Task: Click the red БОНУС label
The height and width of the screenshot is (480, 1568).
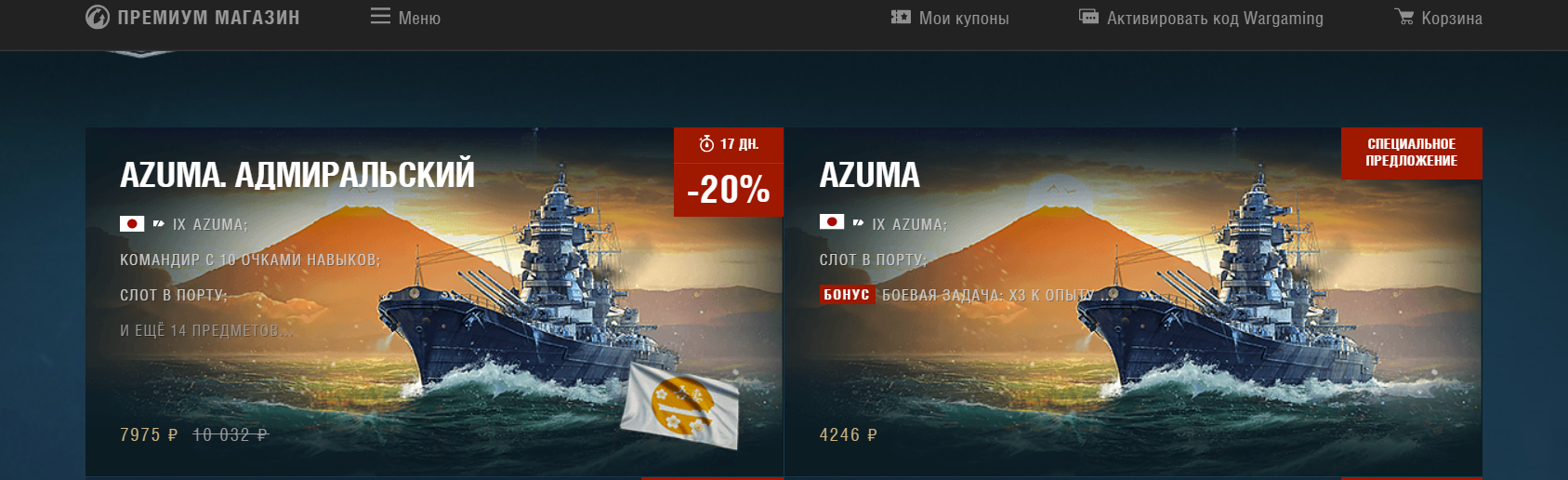Action: click(847, 295)
